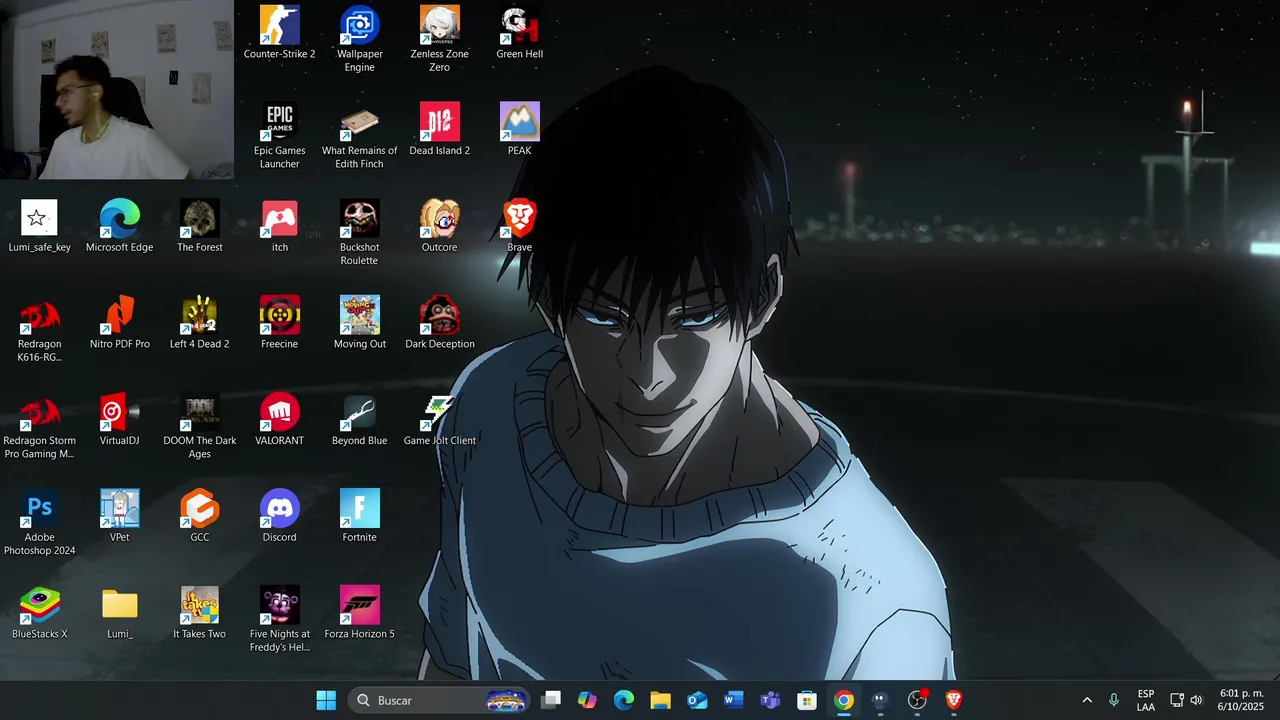This screenshot has height=720, width=1280.
Task: Click the VirtualDJ desktop icon
Action: [x=120, y=420]
